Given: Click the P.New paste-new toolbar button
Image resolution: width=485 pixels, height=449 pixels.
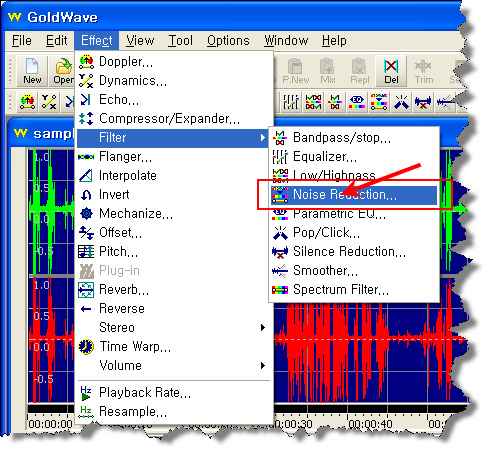Looking at the screenshot, I should (x=295, y=71).
